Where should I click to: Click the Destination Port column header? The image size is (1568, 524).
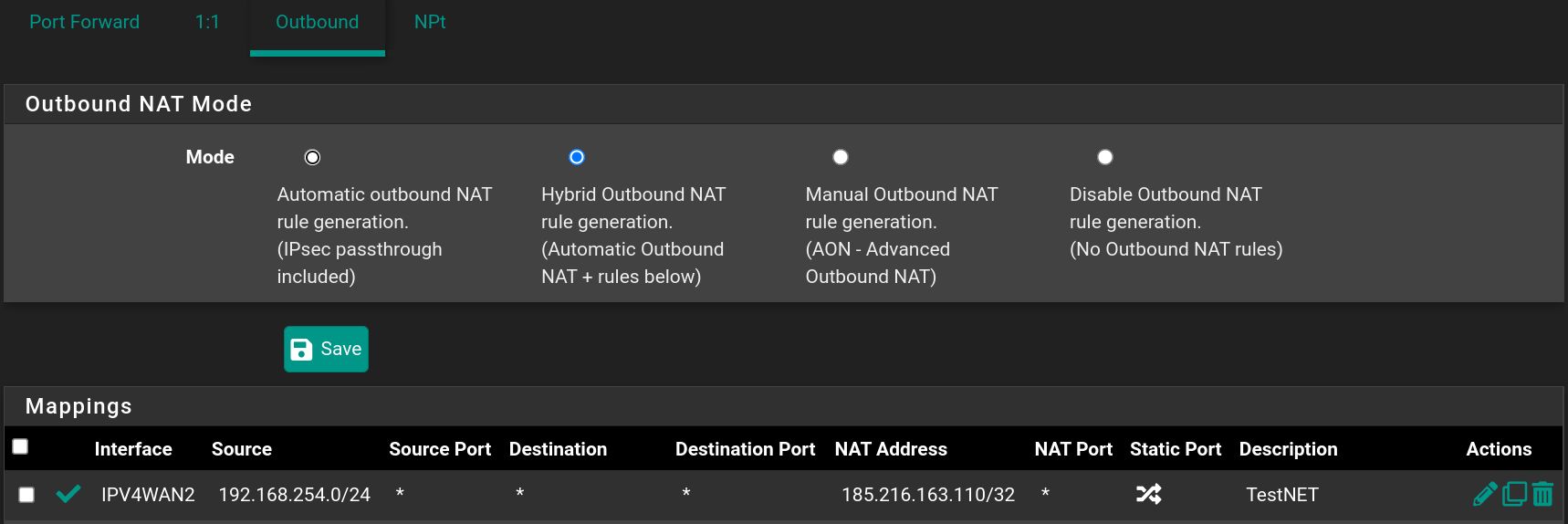pyautogui.click(x=745, y=449)
